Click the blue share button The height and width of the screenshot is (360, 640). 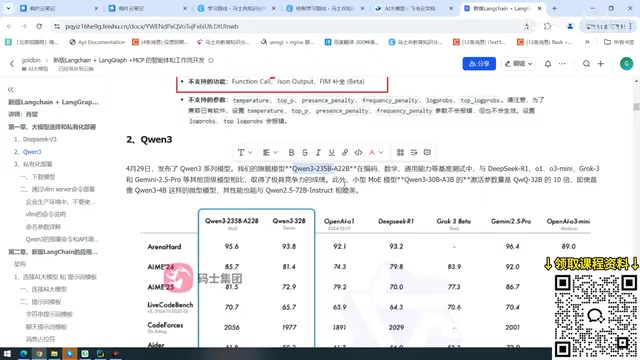pyautogui.click(x=479, y=64)
